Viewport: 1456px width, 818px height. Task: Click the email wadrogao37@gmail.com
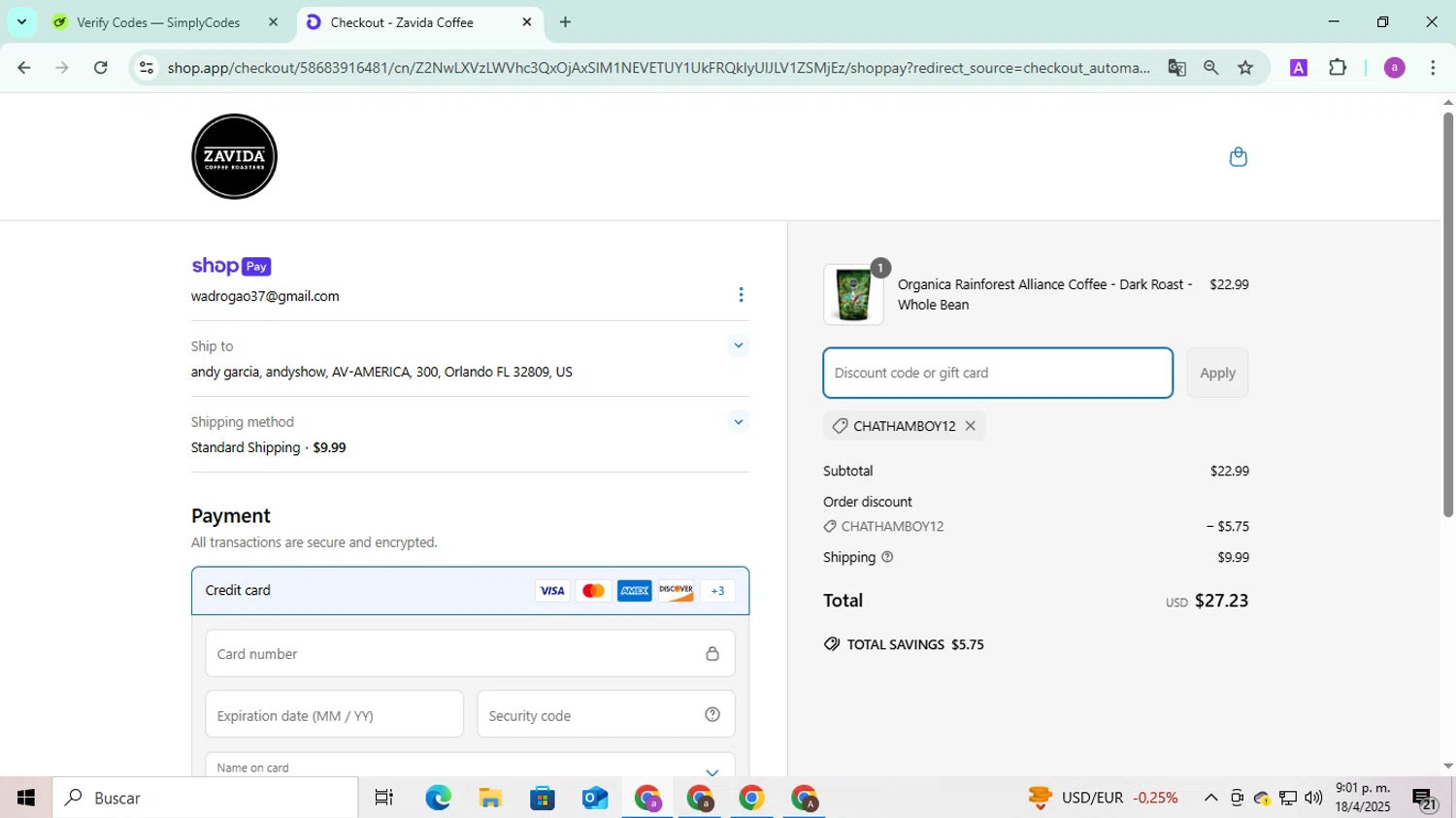(265, 297)
